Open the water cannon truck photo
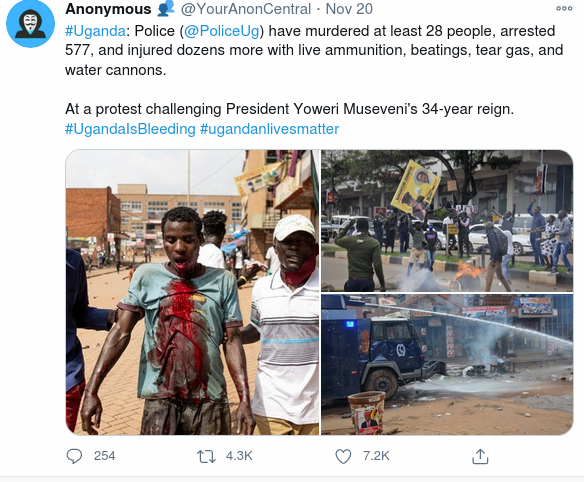584x482 pixels. 447,365
